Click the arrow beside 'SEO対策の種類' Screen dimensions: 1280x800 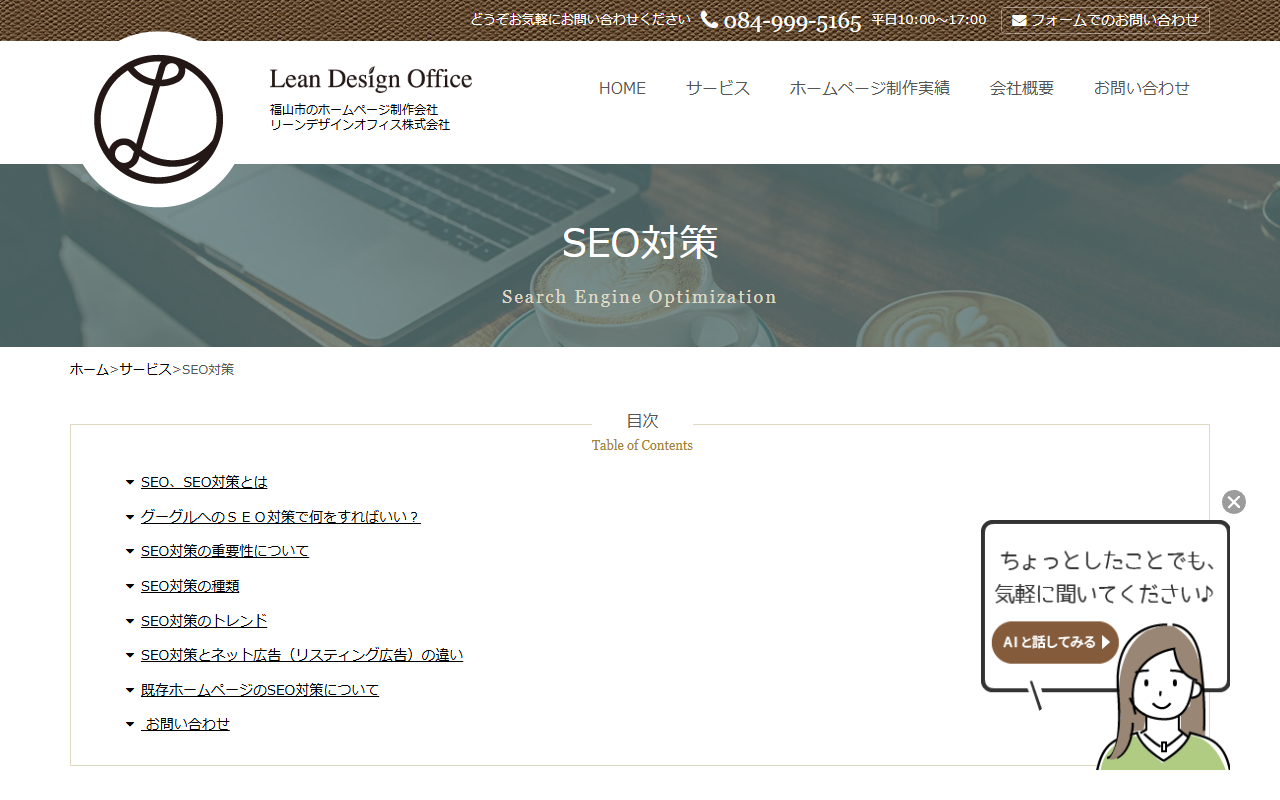[130, 586]
